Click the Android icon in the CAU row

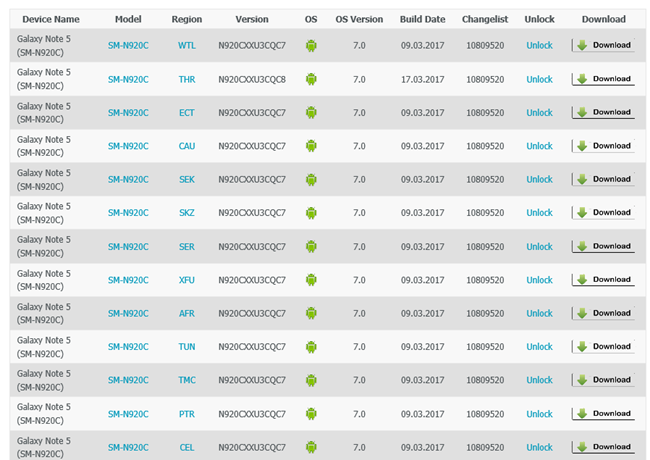pos(312,146)
